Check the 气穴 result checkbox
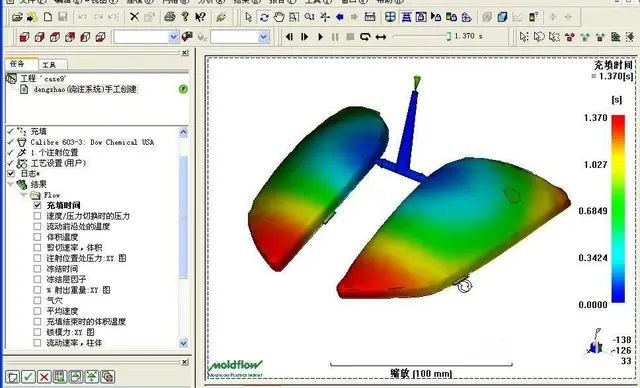 (37, 300)
